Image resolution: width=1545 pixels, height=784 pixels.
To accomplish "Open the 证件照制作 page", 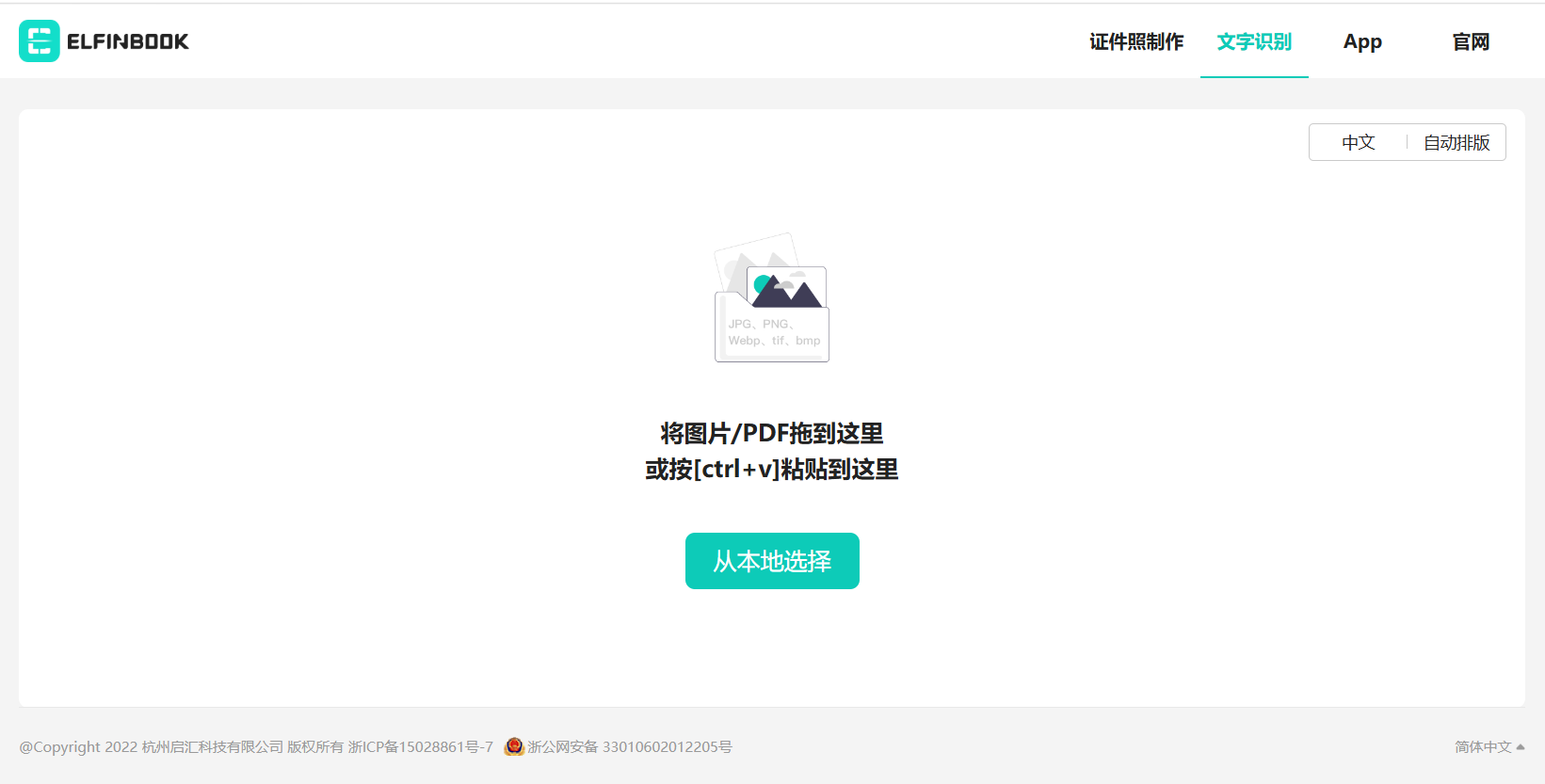I will tap(1136, 41).
